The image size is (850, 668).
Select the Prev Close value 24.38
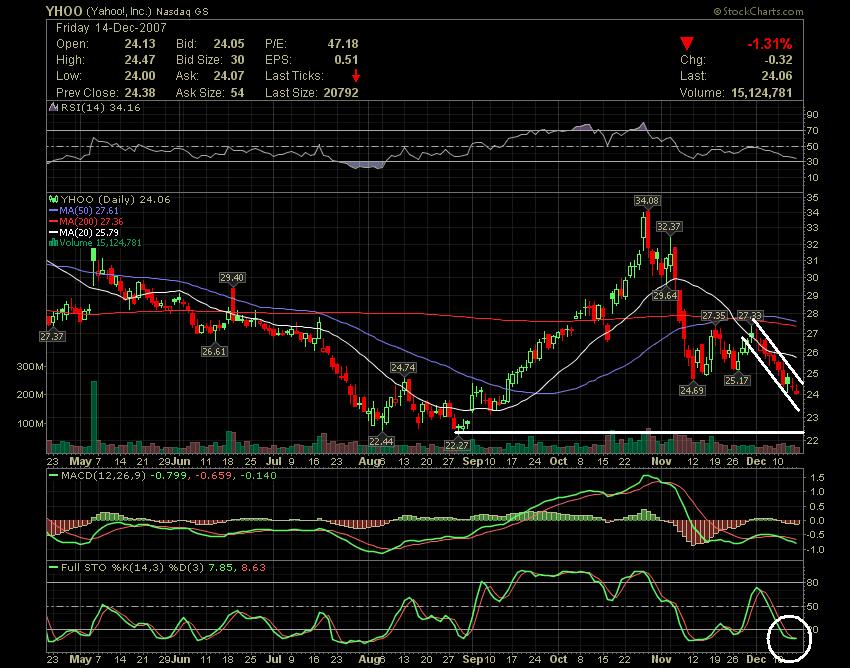pyautogui.click(x=140, y=93)
